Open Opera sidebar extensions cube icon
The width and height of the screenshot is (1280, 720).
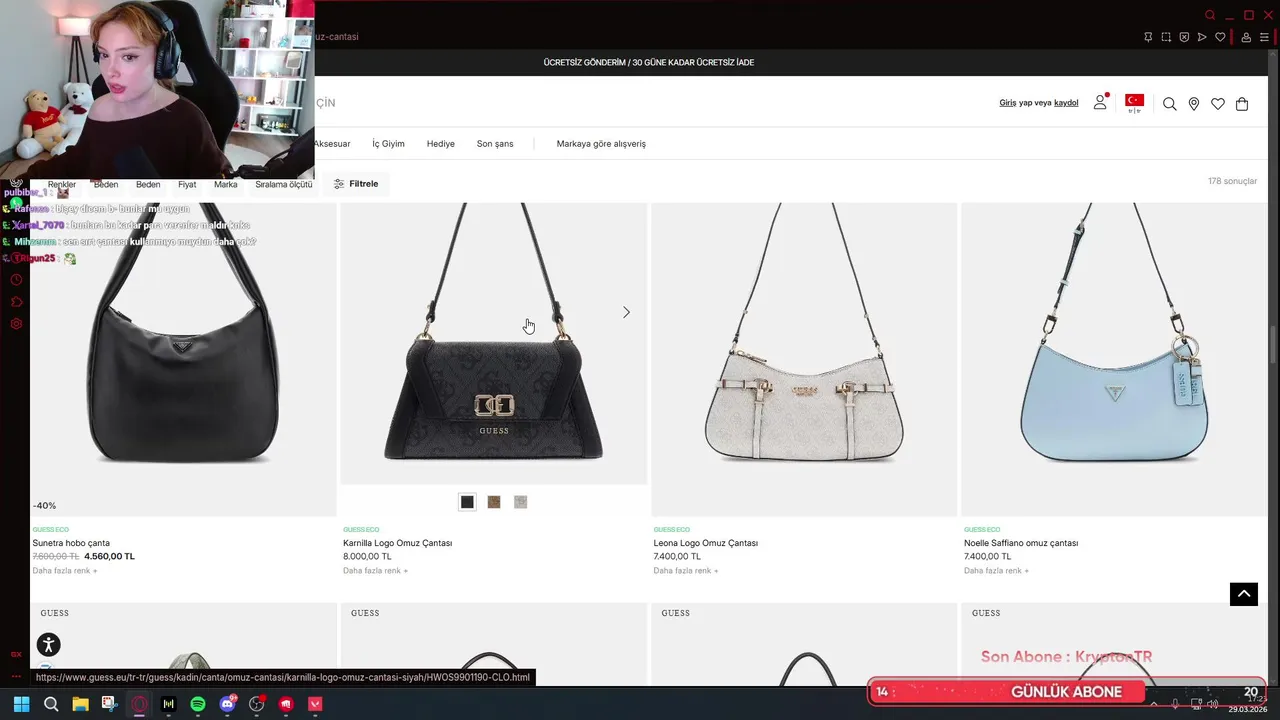pyautogui.click(x=16, y=302)
